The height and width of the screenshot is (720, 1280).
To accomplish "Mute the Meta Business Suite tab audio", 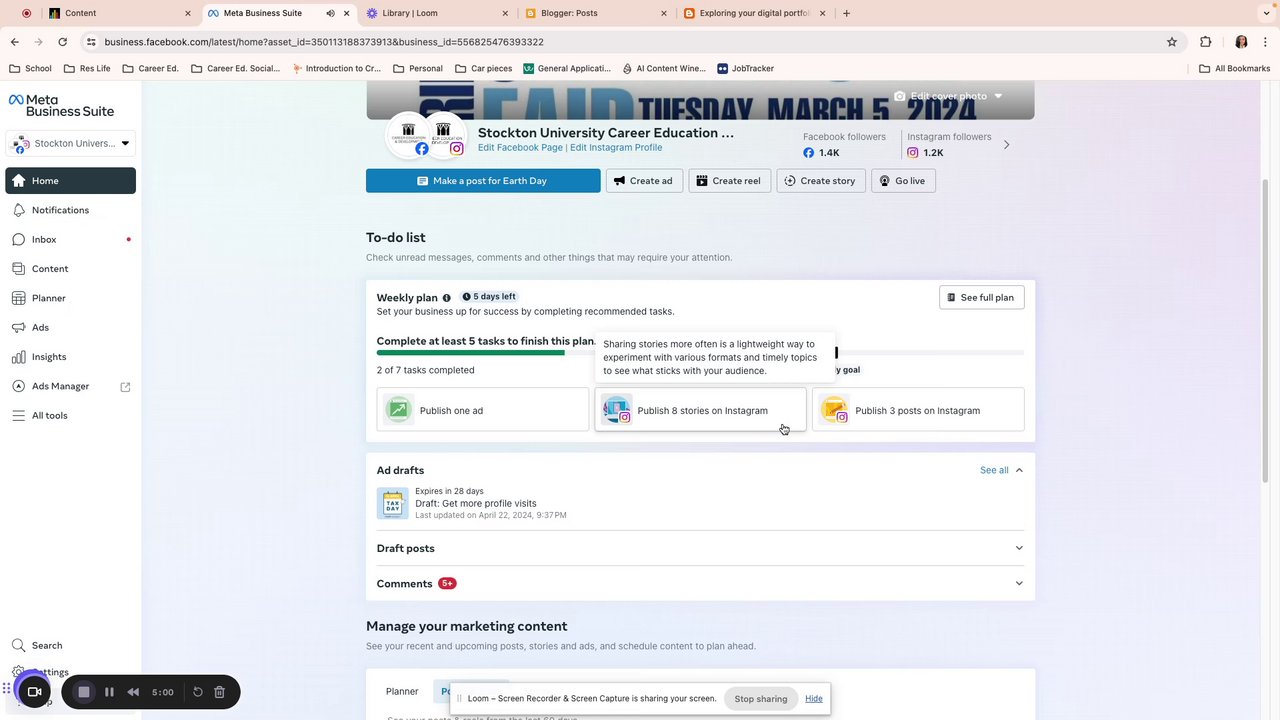I will click(x=330, y=13).
